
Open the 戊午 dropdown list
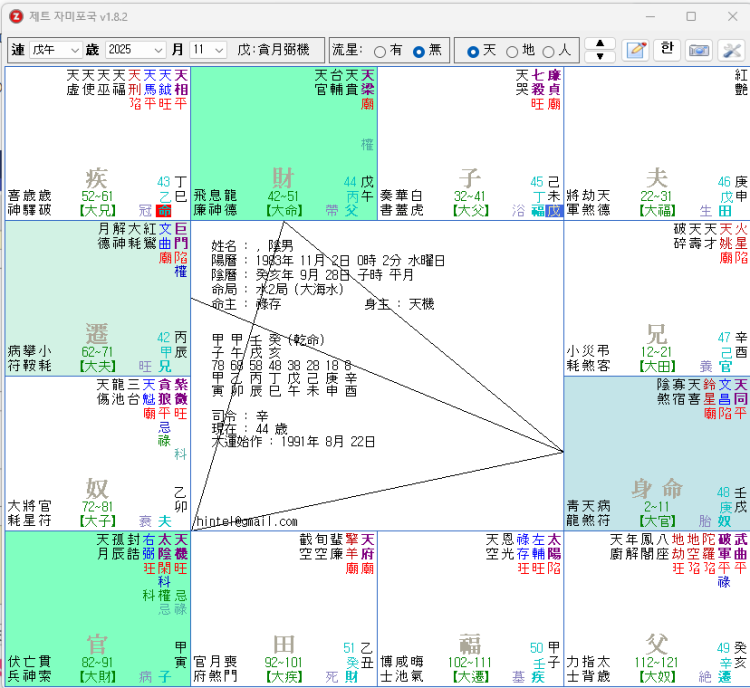[x=56, y=50]
